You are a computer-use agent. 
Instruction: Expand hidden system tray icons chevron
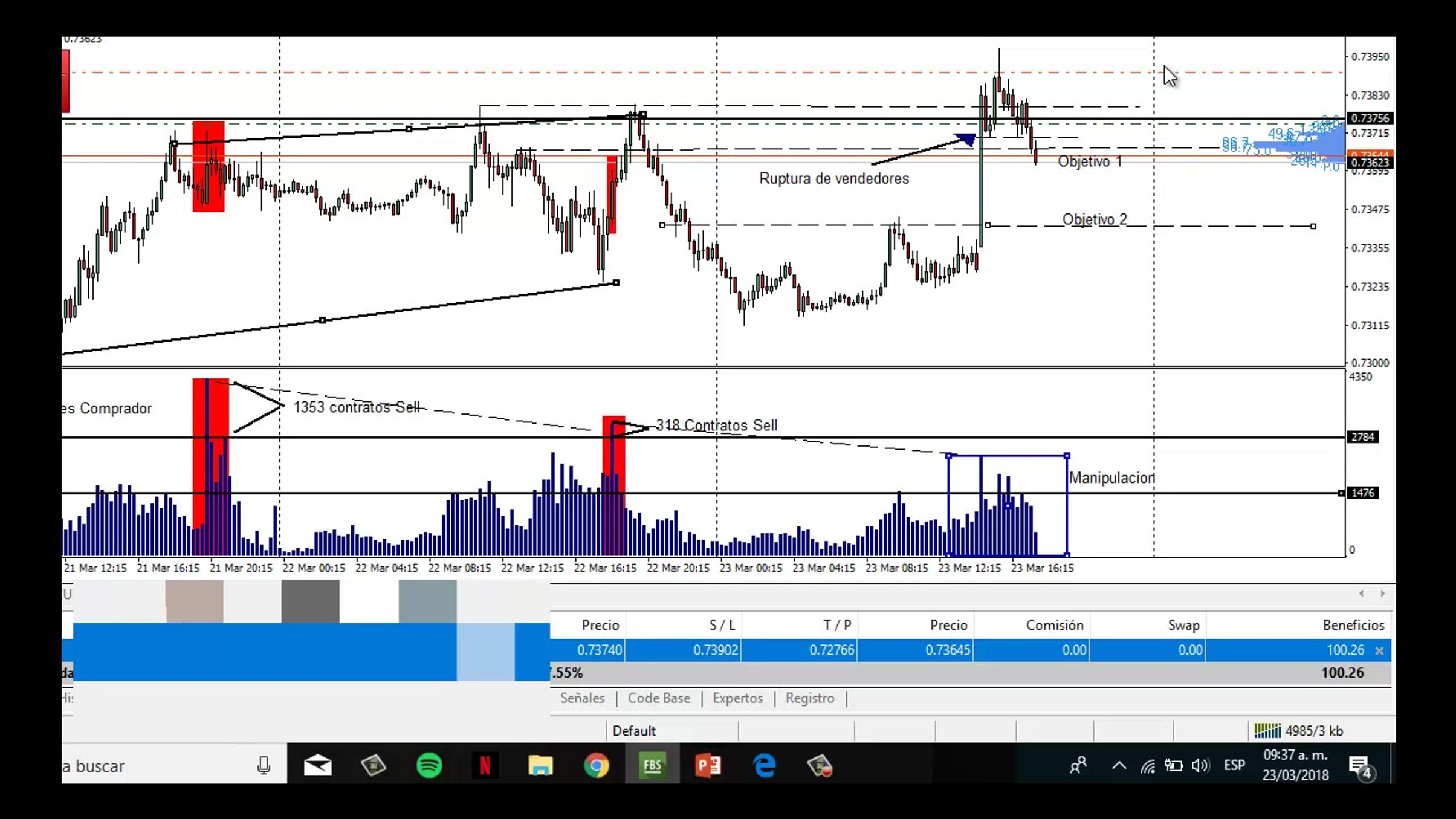(1119, 766)
